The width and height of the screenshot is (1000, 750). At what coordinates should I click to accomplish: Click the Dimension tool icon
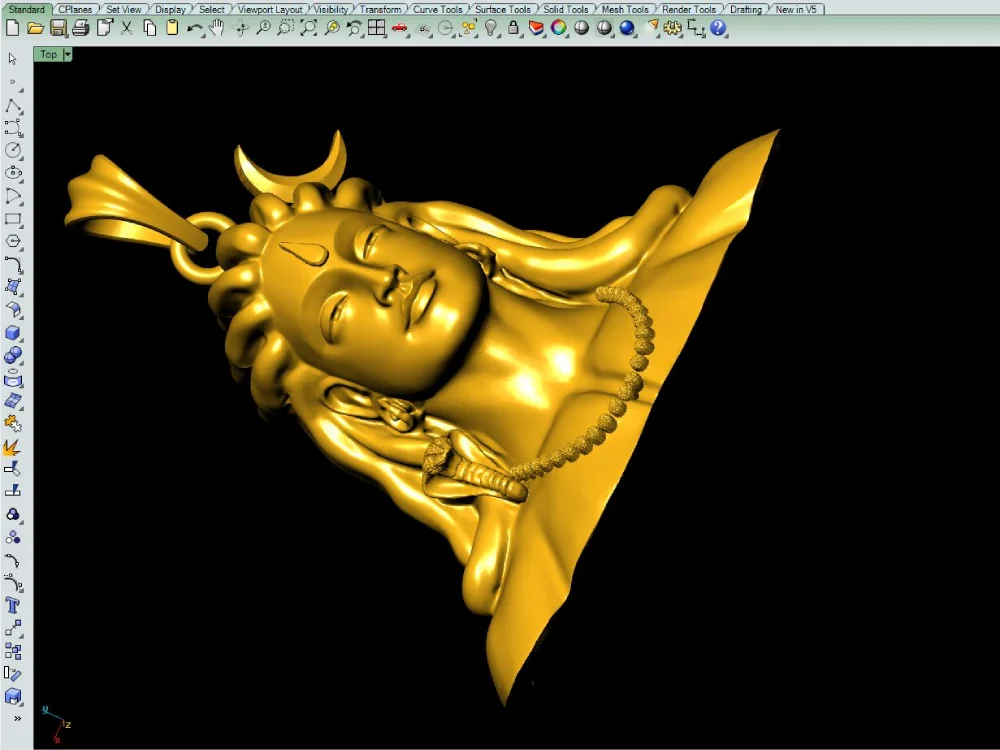696,28
